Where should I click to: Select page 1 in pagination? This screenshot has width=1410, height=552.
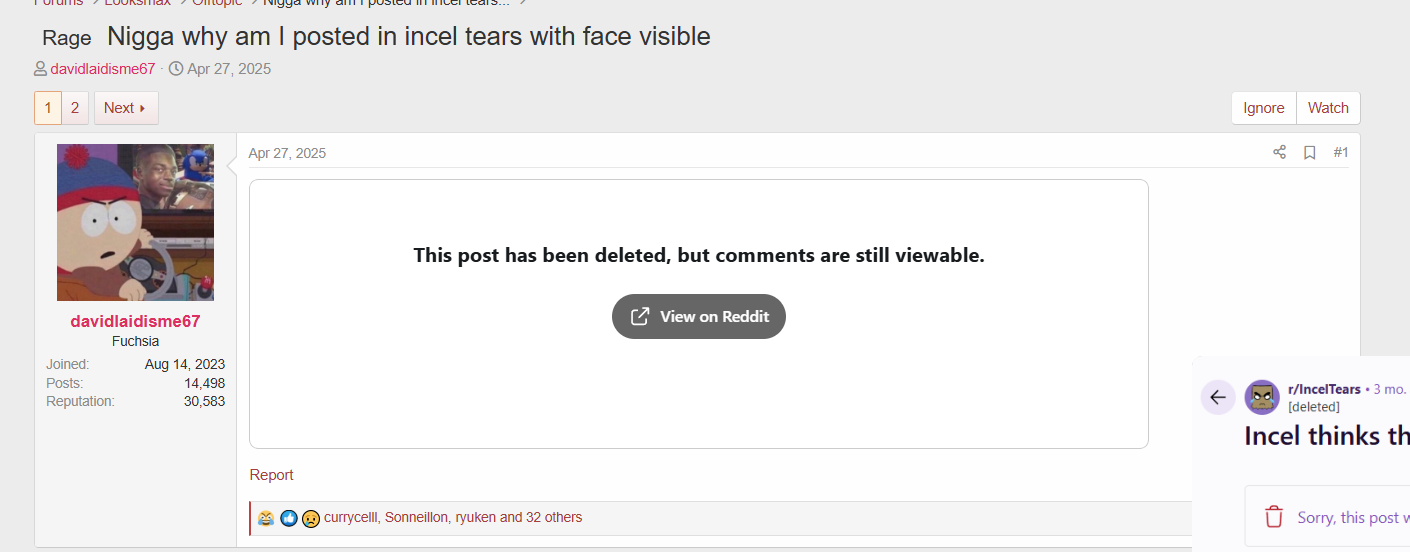click(48, 108)
